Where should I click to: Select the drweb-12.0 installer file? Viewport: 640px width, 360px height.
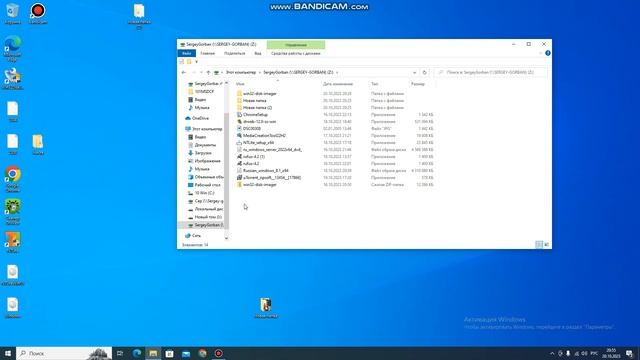coord(259,122)
